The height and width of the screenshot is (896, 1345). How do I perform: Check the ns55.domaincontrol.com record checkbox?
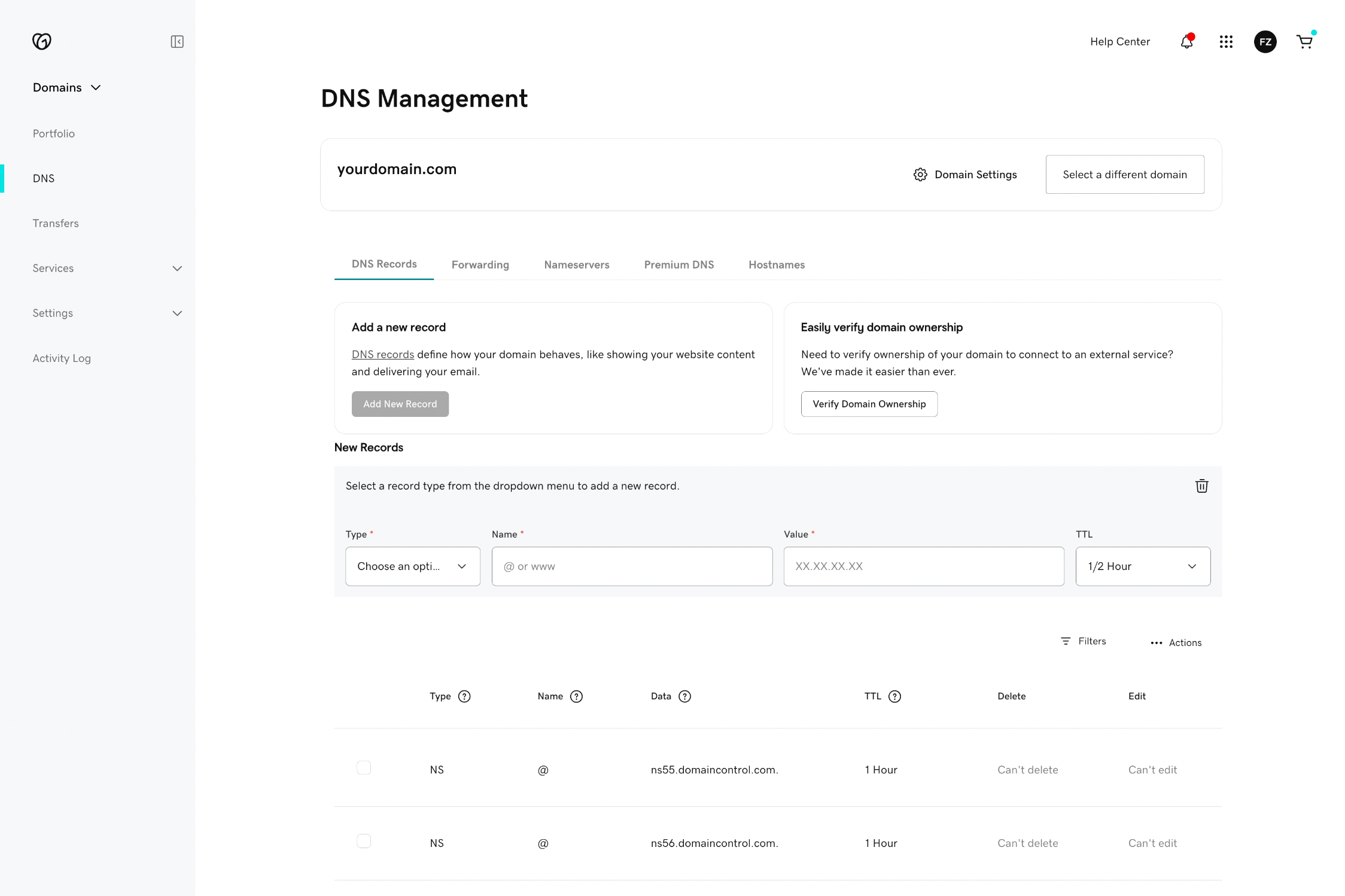coord(364,768)
